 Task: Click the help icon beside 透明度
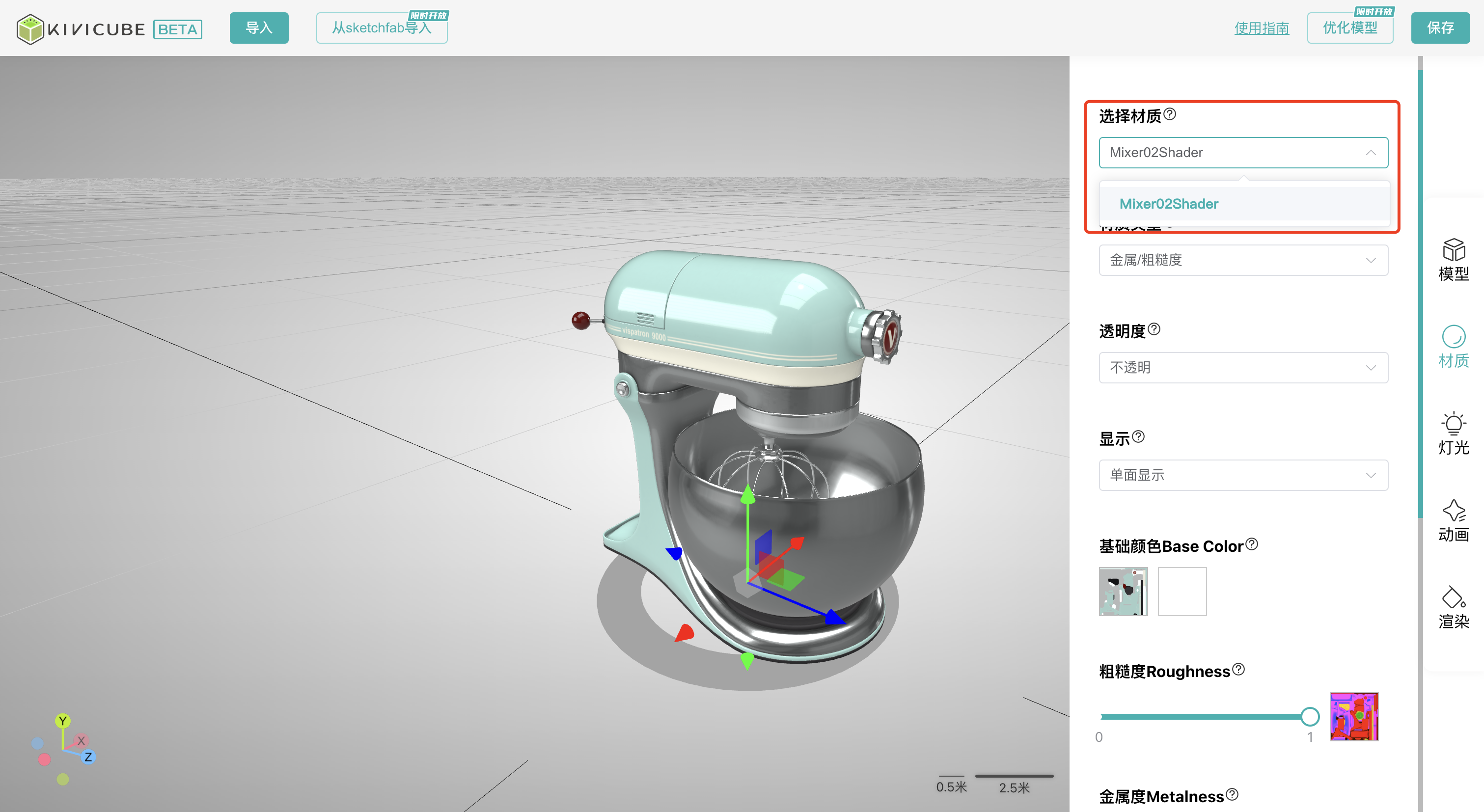click(1154, 329)
